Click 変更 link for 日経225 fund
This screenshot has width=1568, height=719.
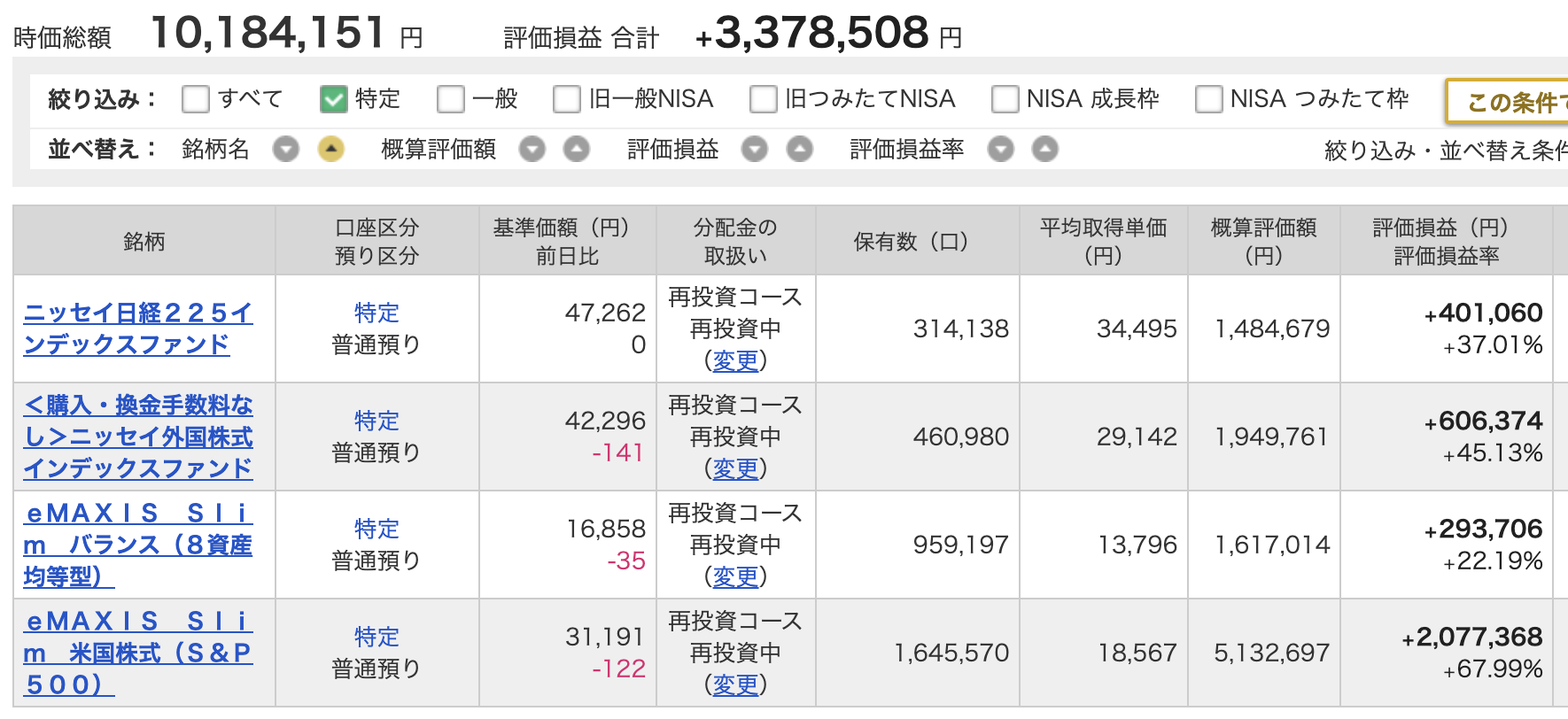(735, 360)
